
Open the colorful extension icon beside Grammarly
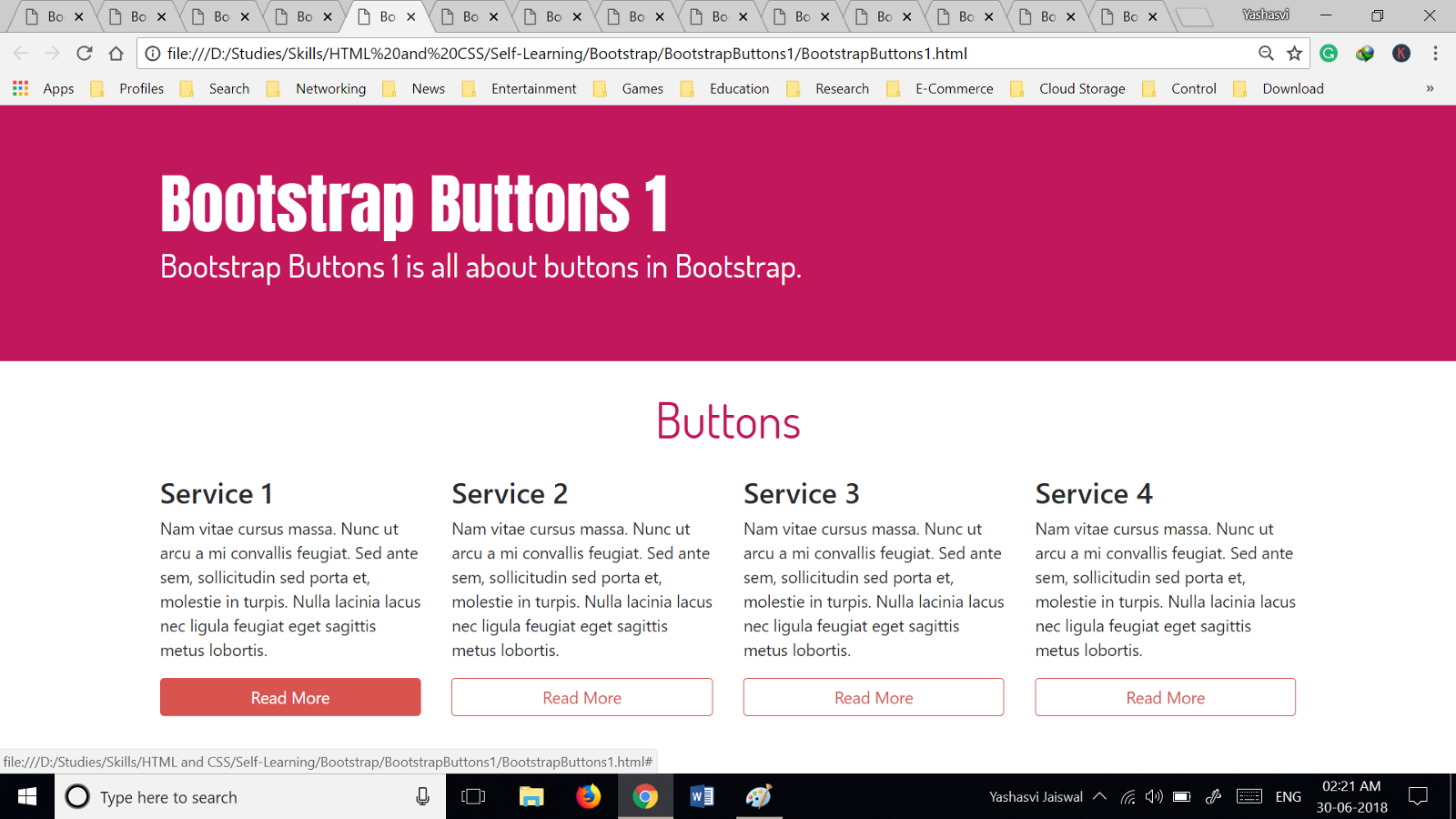coord(1364,54)
